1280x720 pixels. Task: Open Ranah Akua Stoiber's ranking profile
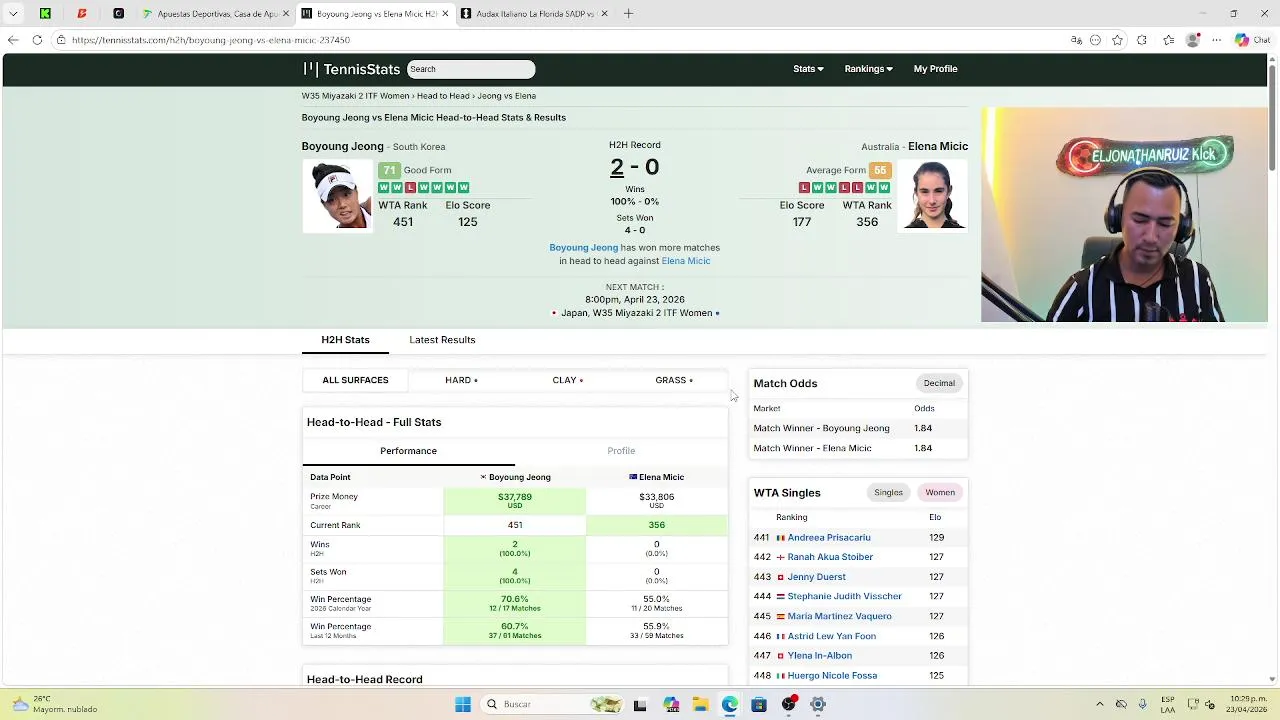tap(830, 557)
